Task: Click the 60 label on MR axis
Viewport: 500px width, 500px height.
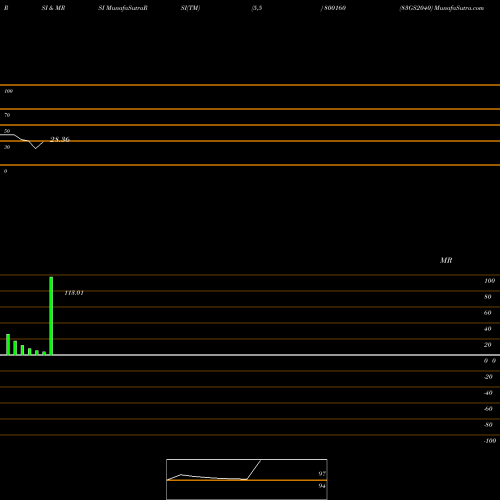Action: pos(488,313)
